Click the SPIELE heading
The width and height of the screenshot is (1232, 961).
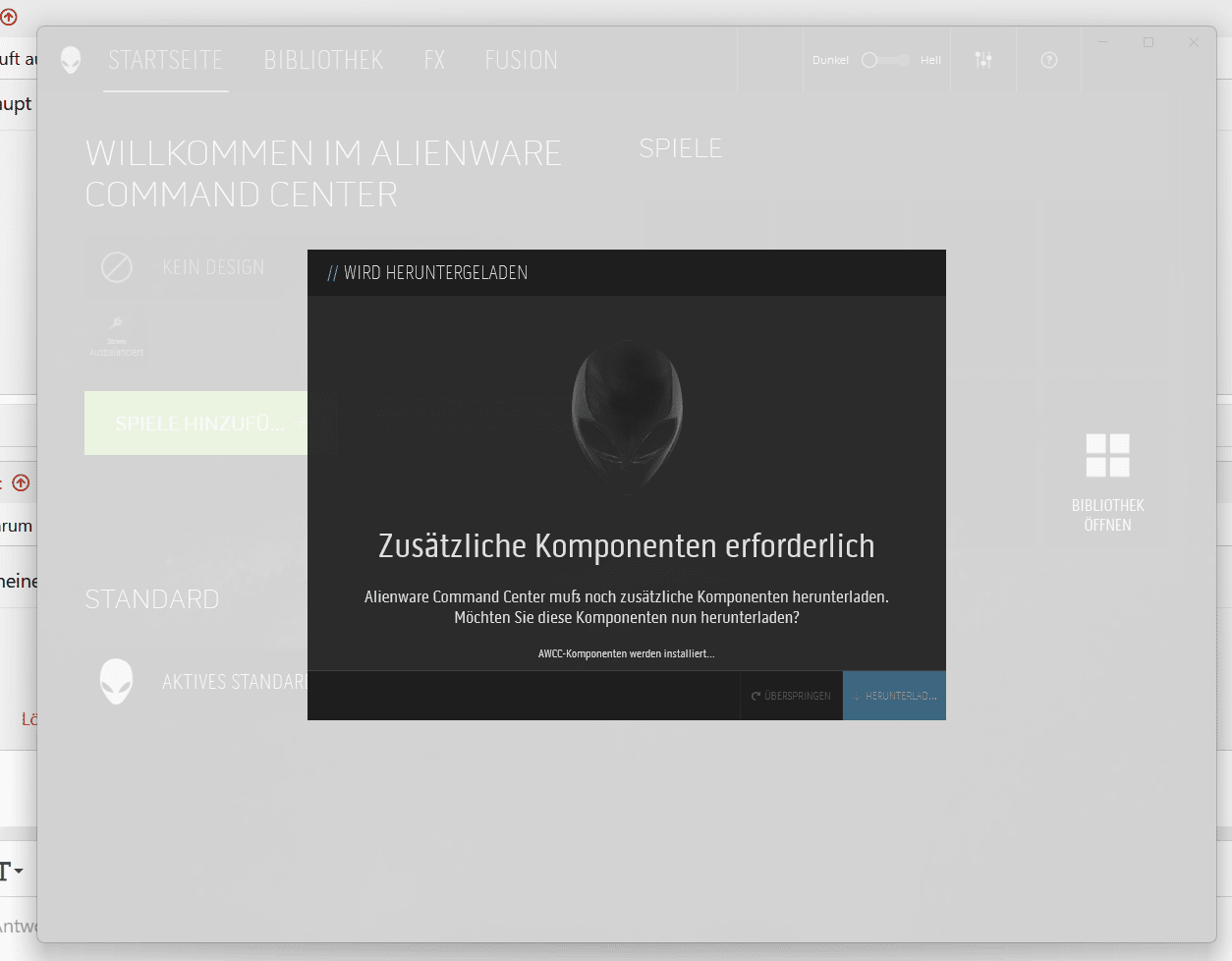coord(681,148)
